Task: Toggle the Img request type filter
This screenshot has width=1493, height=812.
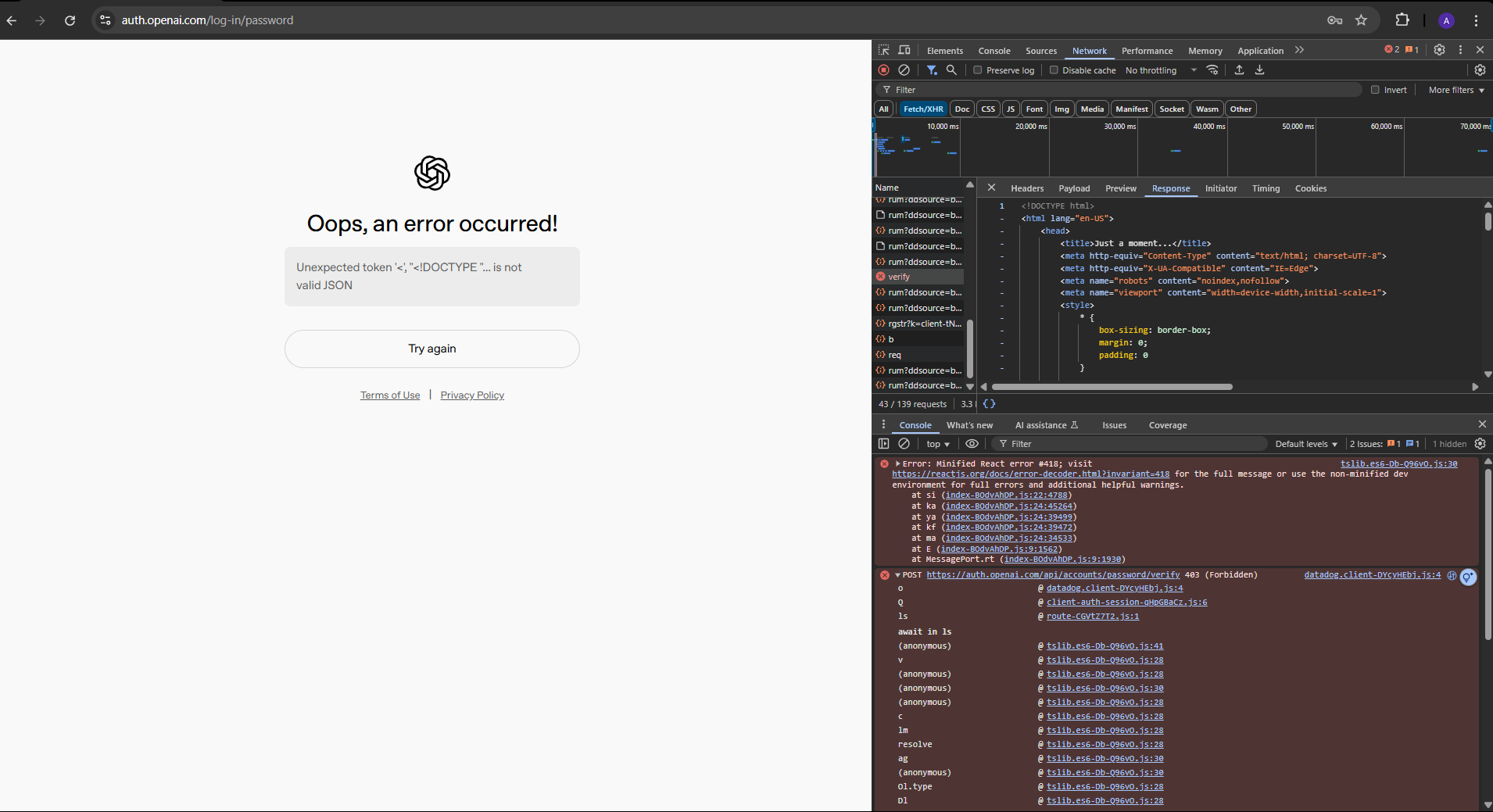Action: [1062, 109]
